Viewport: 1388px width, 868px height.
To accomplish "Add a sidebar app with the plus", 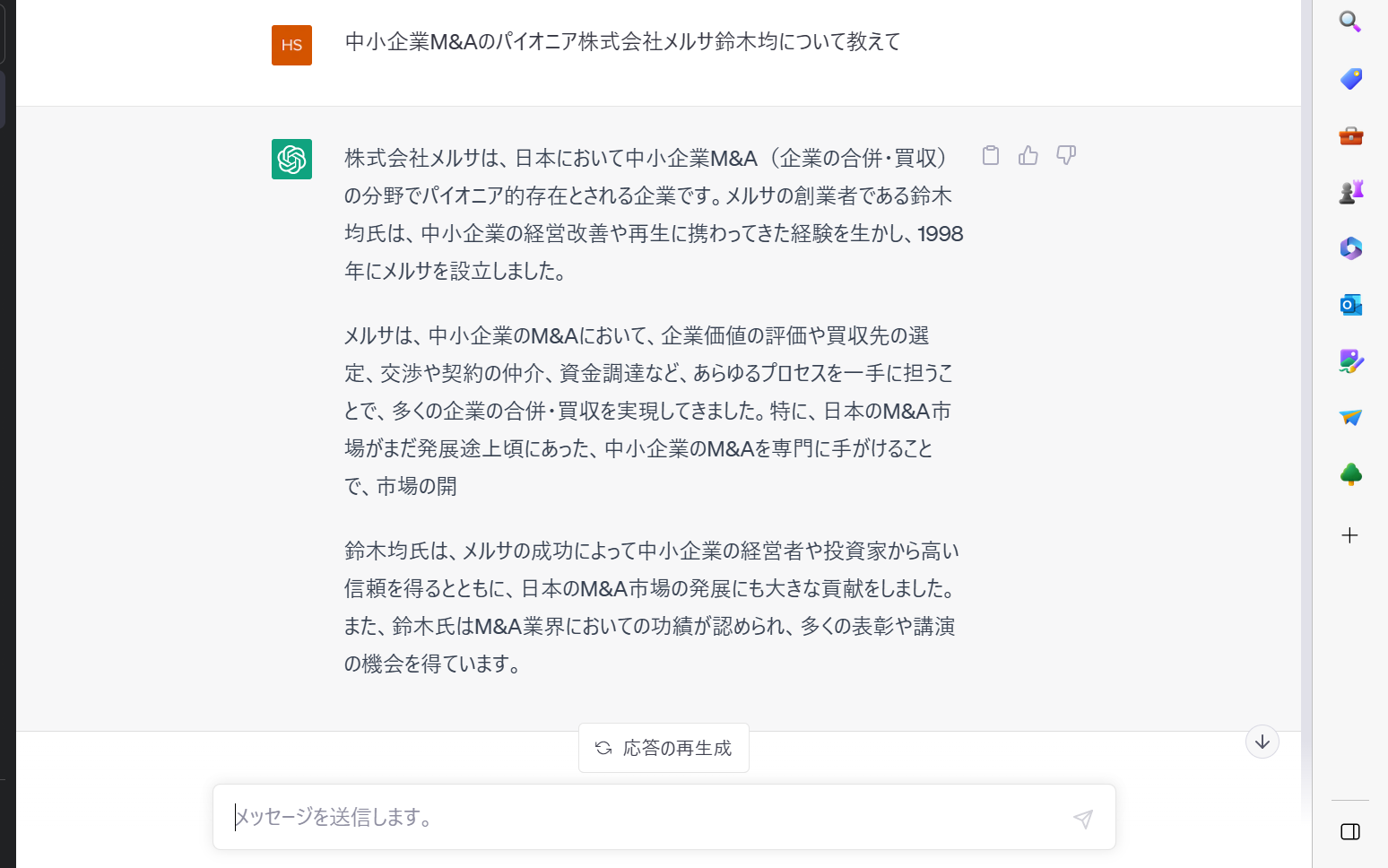I will [1350, 535].
